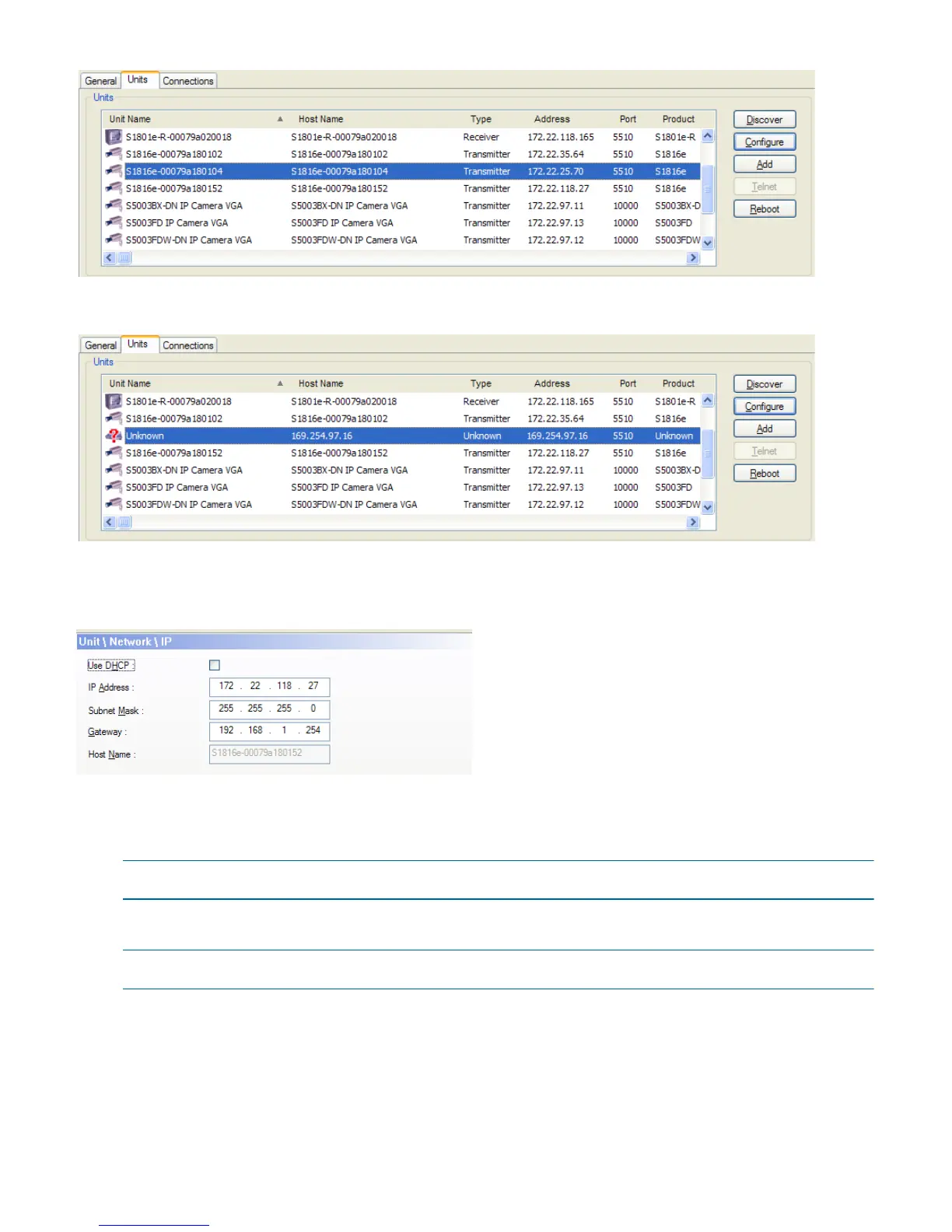This screenshot has height=1232, width=952.
Task: Click camera icon of S1816e-00079a180152 in upper list
Action: click(x=114, y=188)
